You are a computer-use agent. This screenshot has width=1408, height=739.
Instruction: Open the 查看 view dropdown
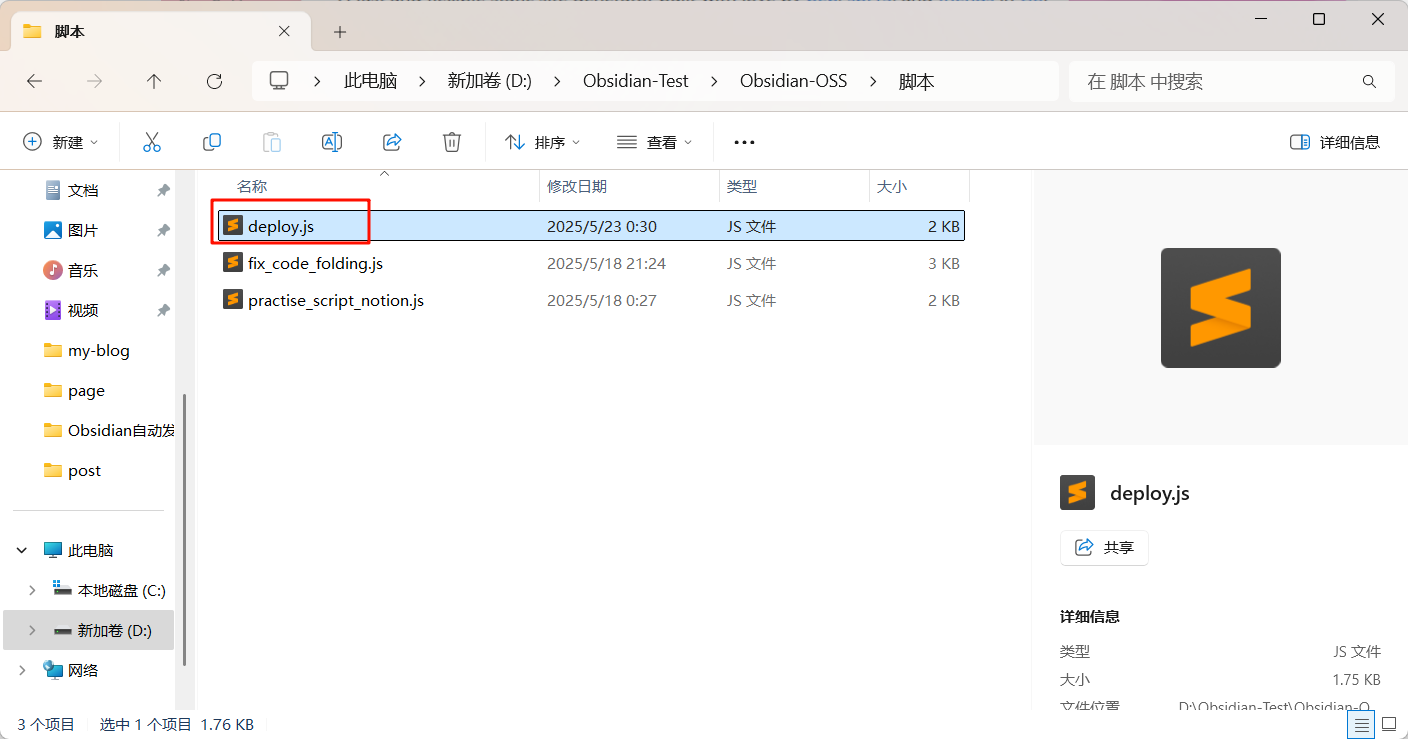(x=655, y=142)
